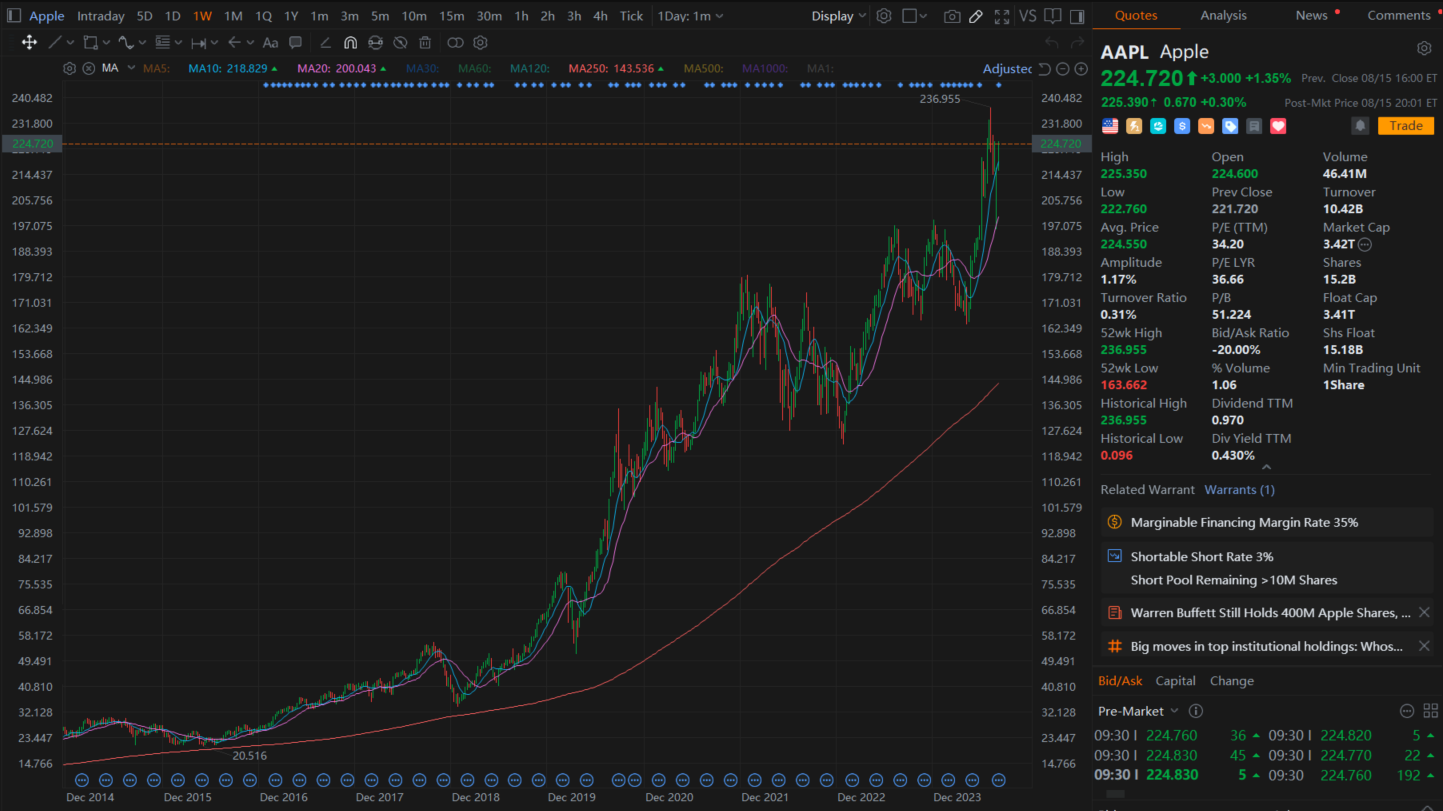Toggle the MA20 moving average line

342,69
